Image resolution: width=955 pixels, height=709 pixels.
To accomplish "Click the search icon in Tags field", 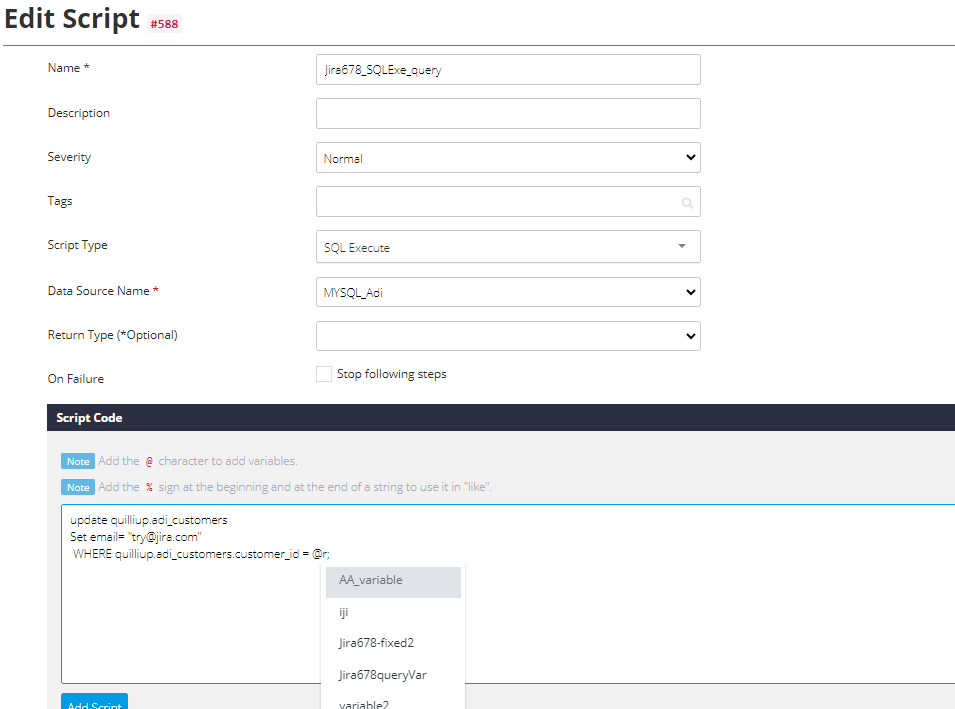I will pyautogui.click(x=687, y=203).
